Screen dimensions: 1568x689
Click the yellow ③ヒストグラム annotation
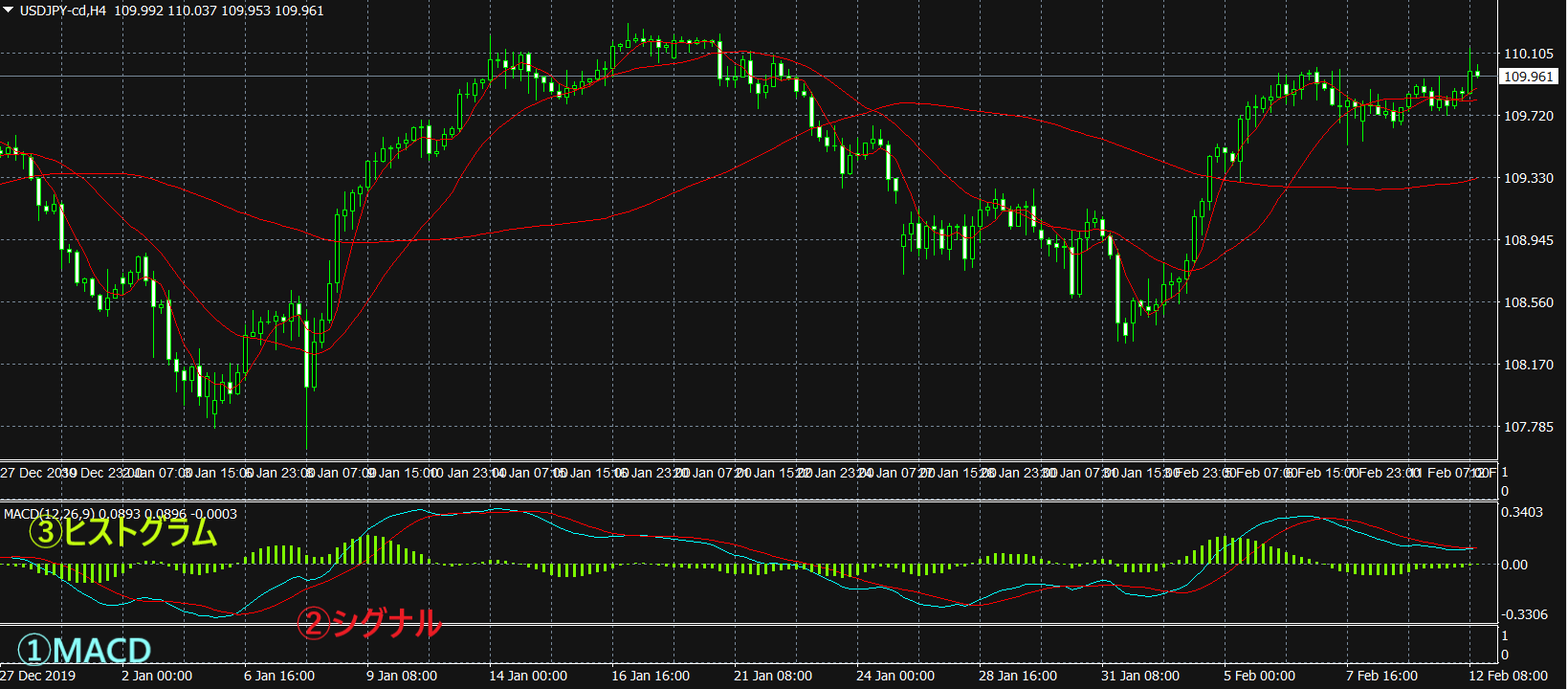tap(123, 532)
